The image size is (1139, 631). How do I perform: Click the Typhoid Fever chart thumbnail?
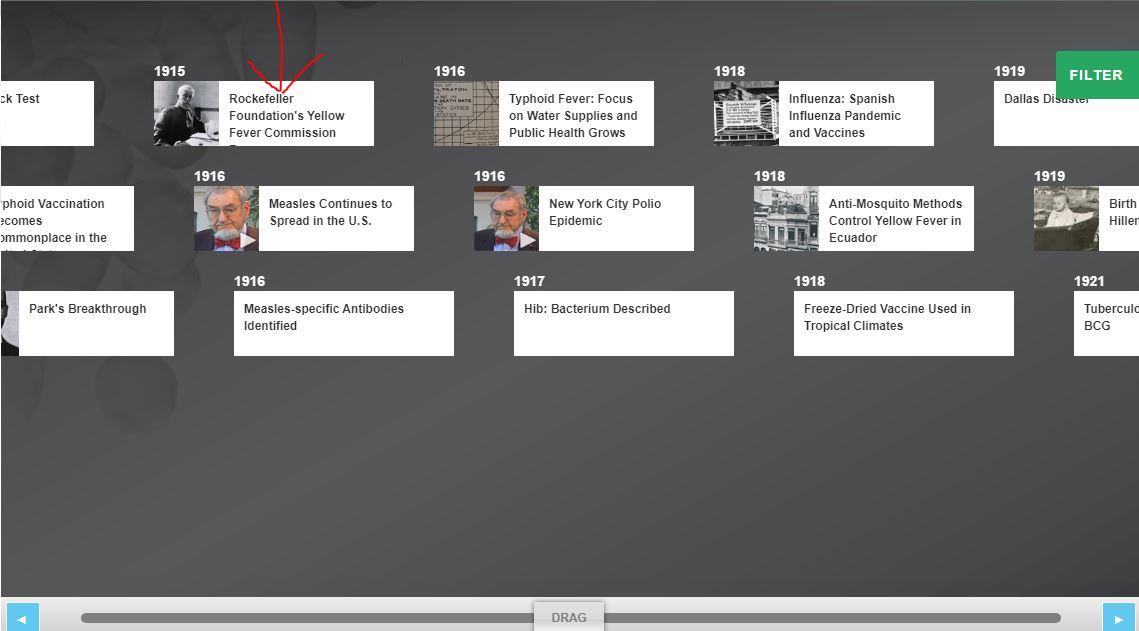[x=466, y=113]
